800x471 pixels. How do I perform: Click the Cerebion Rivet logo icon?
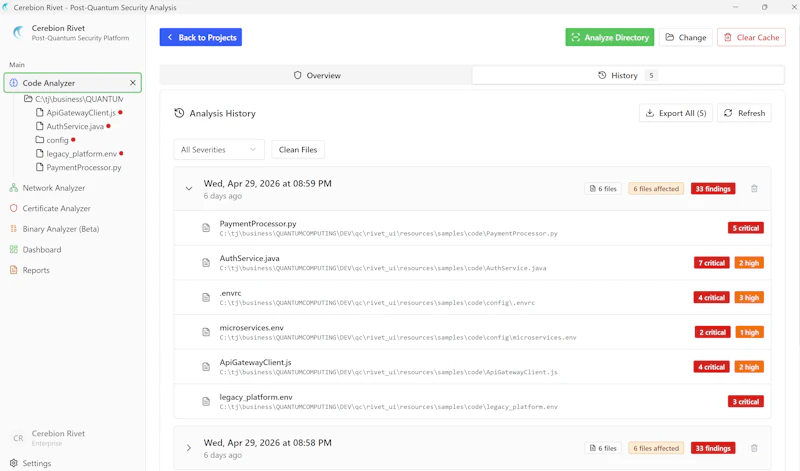(x=18, y=33)
